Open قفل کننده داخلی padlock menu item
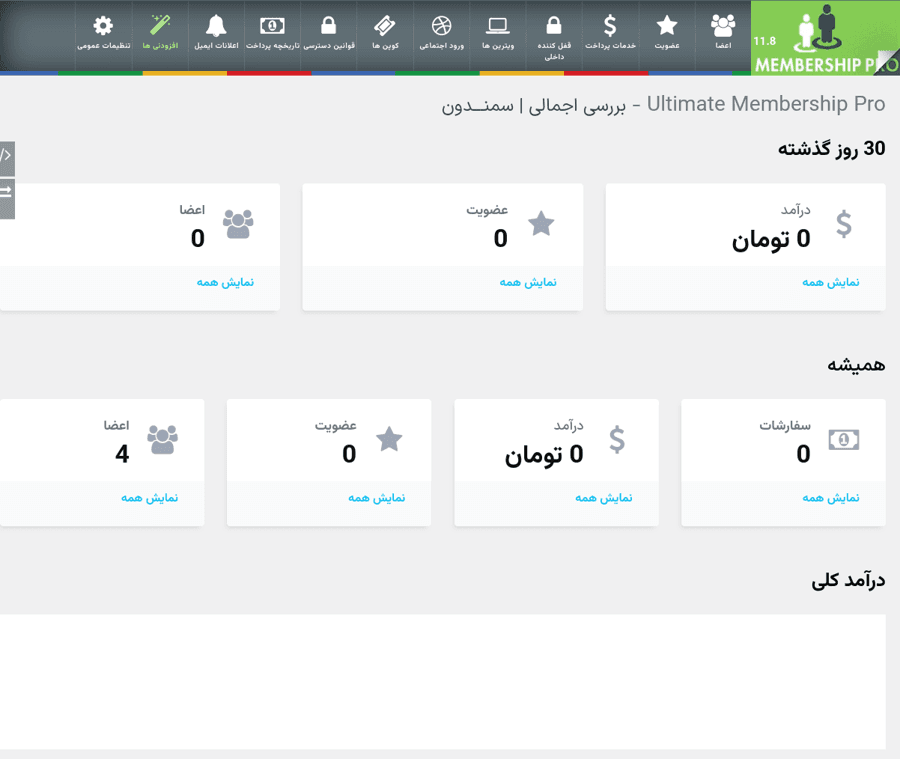 click(x=554, y=37)
